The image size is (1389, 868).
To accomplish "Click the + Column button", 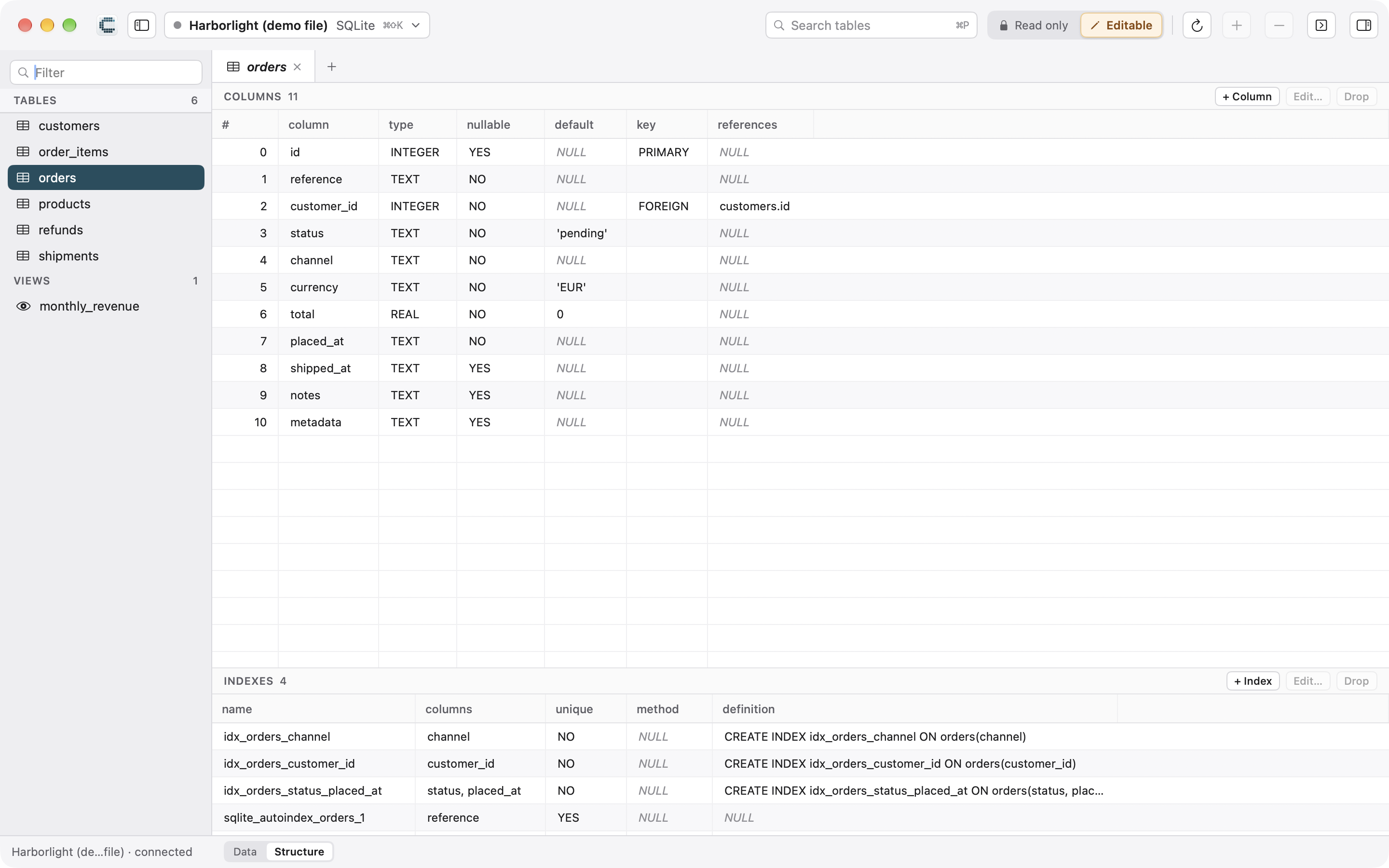I will coord(1247,96).
